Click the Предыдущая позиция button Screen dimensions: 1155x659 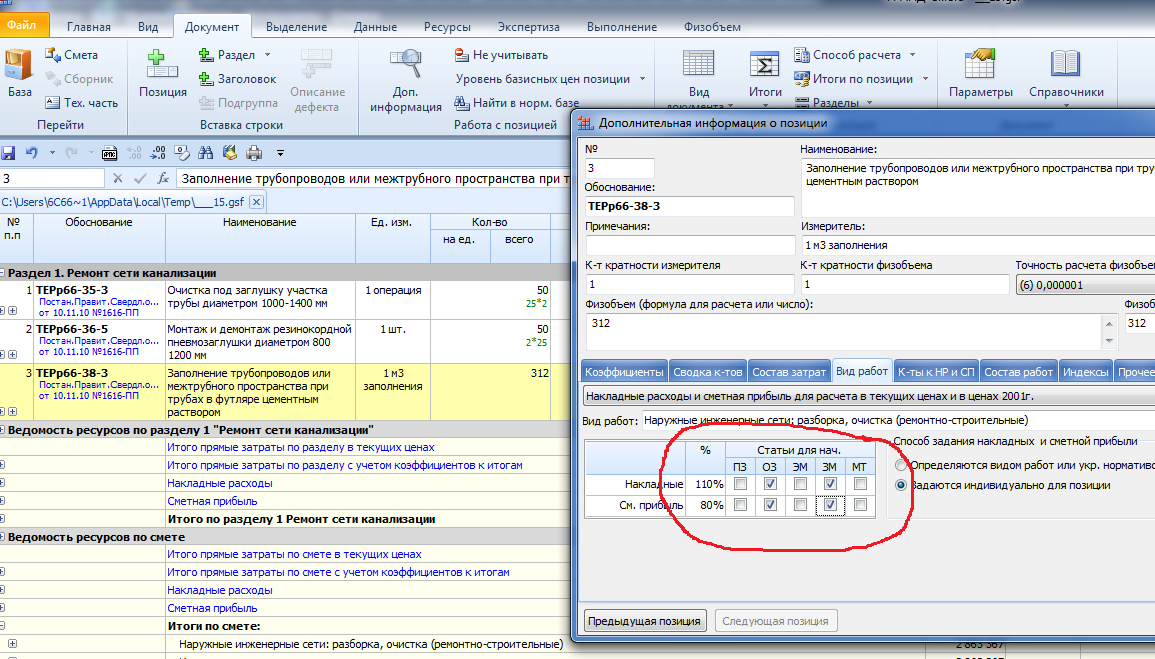click(x=645, y=620)
